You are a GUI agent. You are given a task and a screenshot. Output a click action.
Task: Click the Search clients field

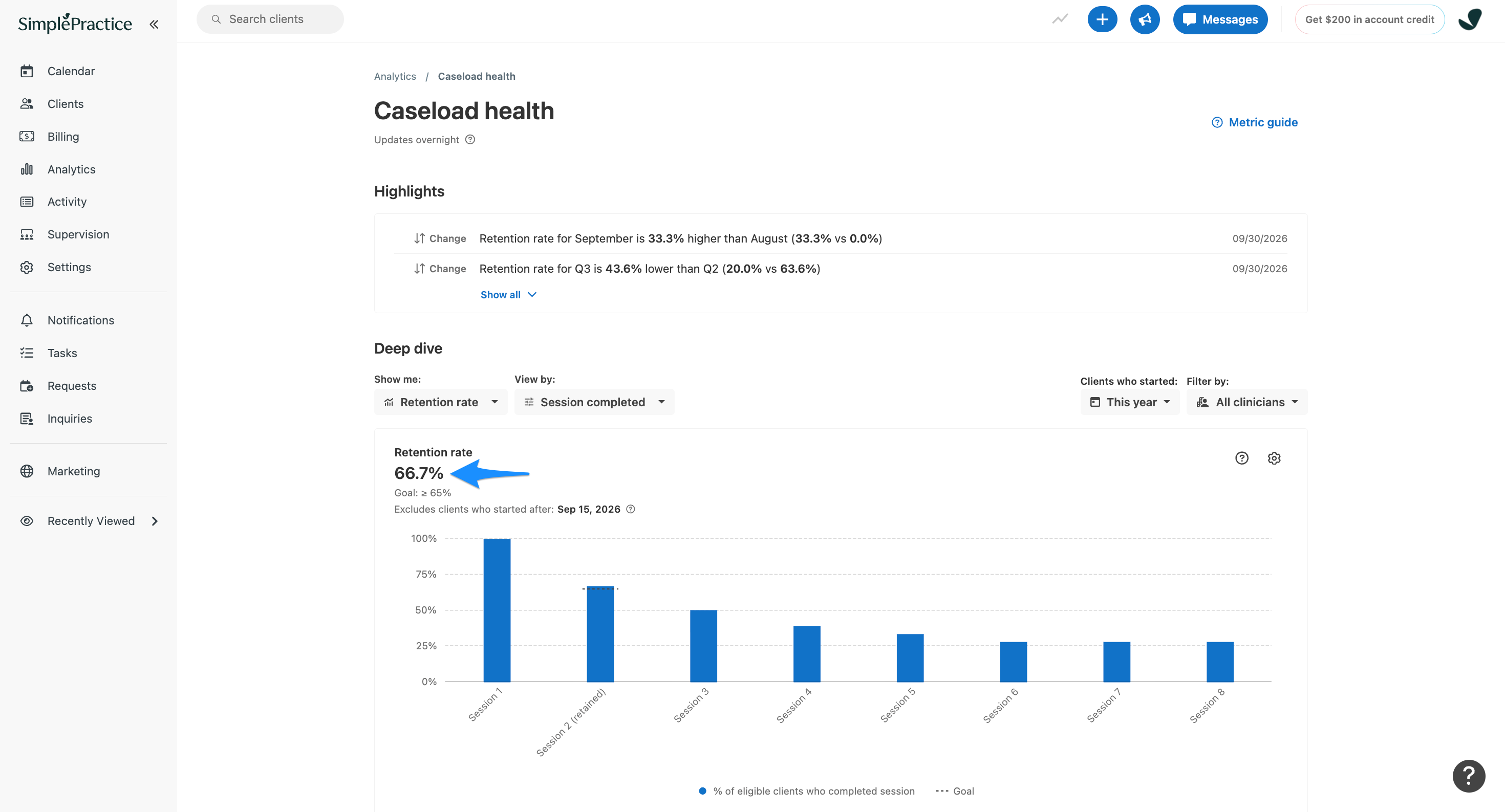pyautogui.click(x=270, y=19)
